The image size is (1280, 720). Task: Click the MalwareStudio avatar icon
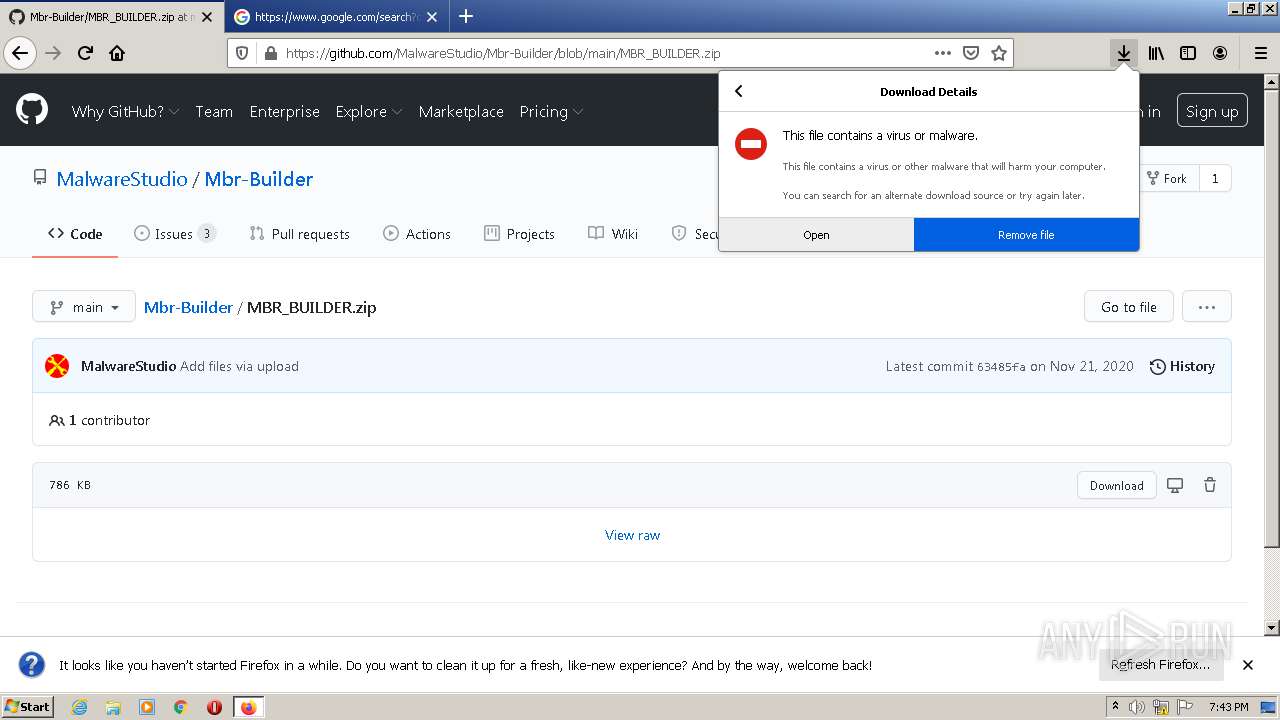[57, 366]
